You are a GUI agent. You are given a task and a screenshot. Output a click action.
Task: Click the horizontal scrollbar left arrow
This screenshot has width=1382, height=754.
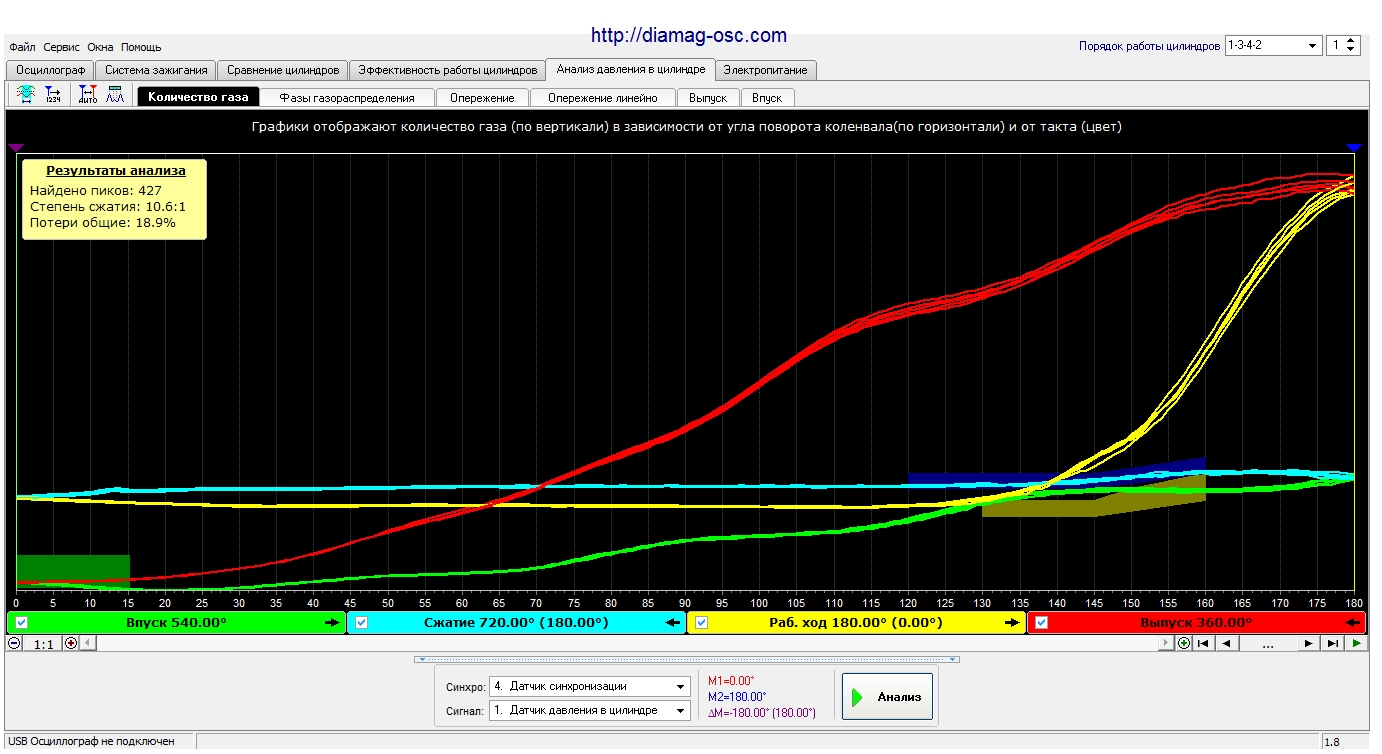88,643
